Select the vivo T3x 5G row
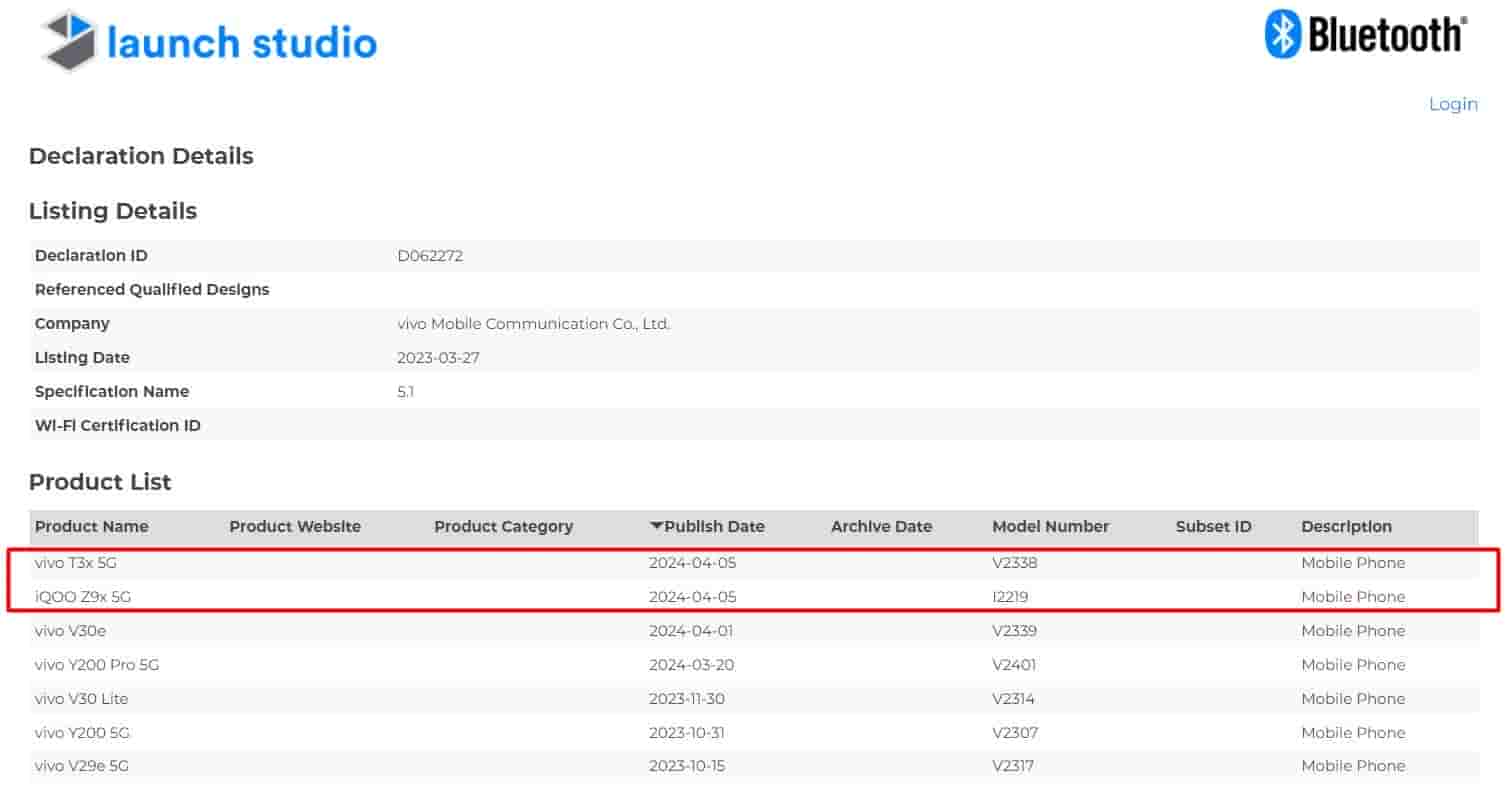 pos(76,563)
